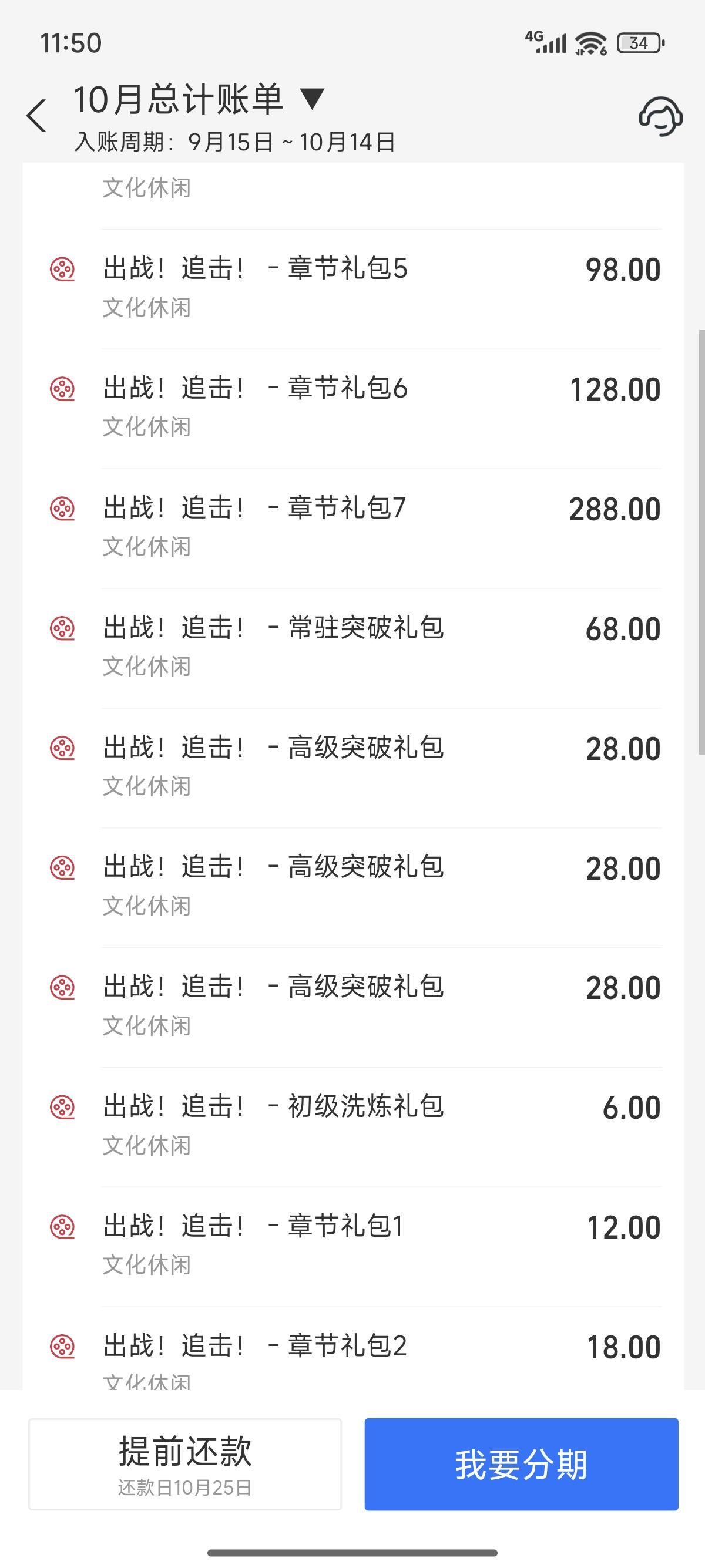Tap the battery indicator in status bar
Image resolution: width=705 pixels, height=1568 pixels.
(x=640, y=43)
